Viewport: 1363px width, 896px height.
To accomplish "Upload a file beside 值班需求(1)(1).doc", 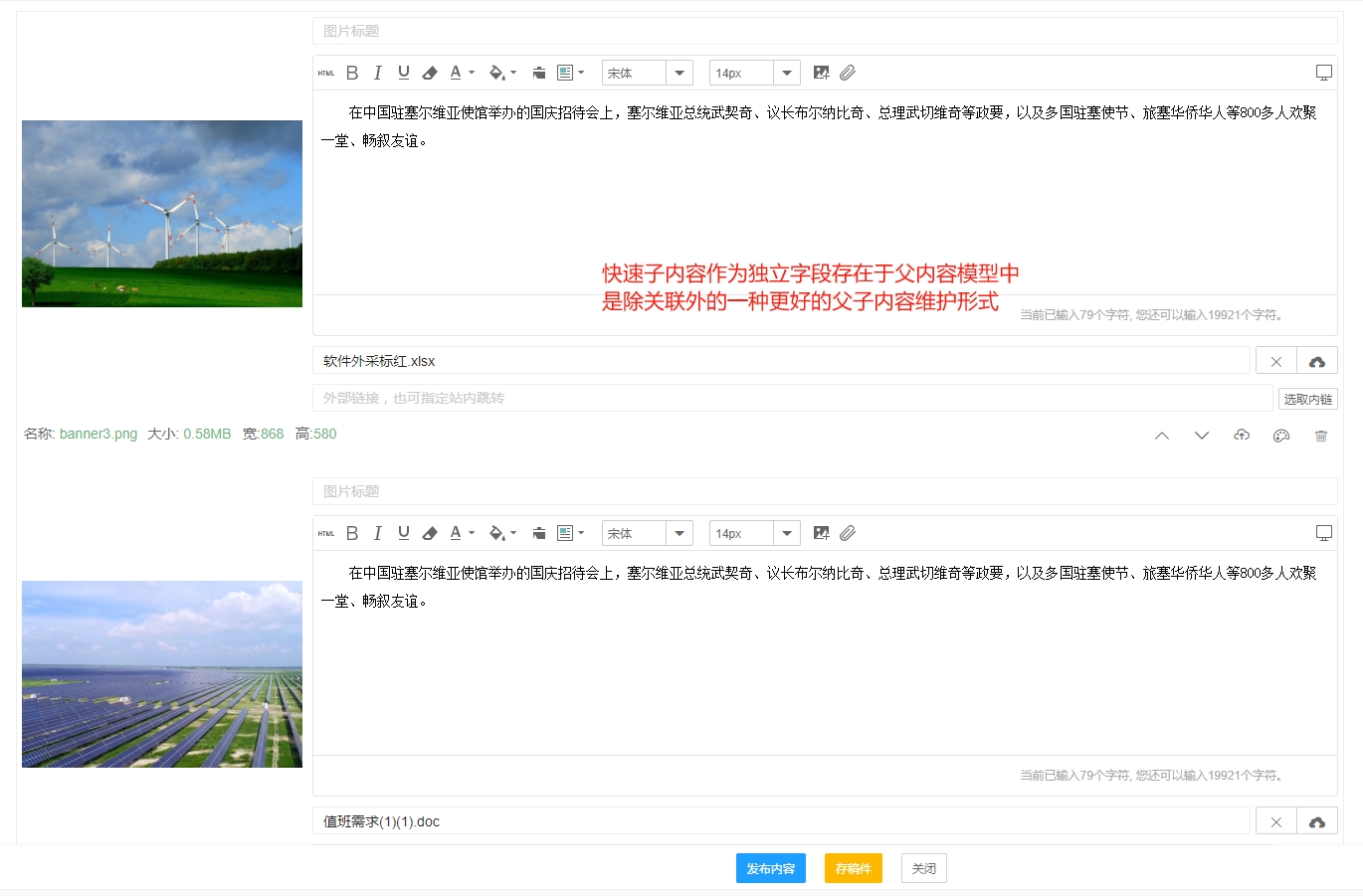I will pos(1317,821).
